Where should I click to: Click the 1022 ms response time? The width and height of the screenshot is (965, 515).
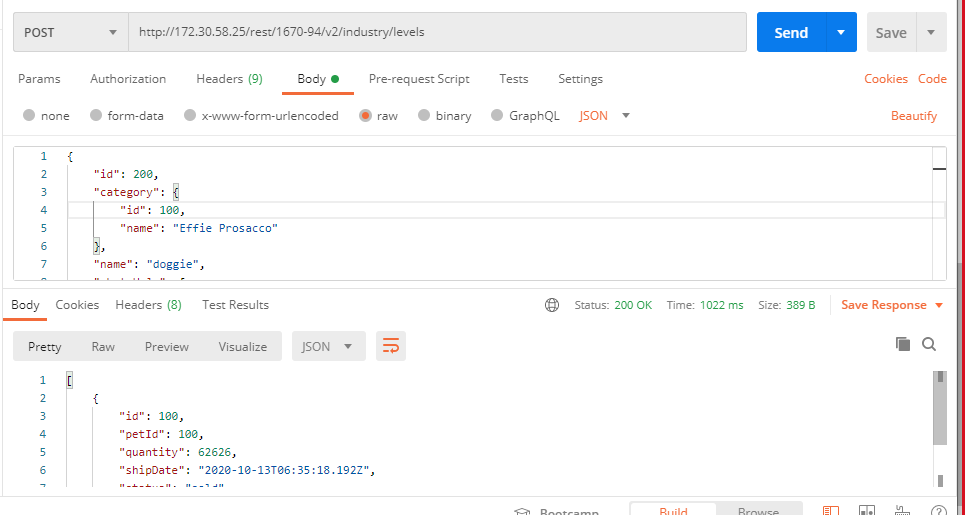[x=721, y=305]
